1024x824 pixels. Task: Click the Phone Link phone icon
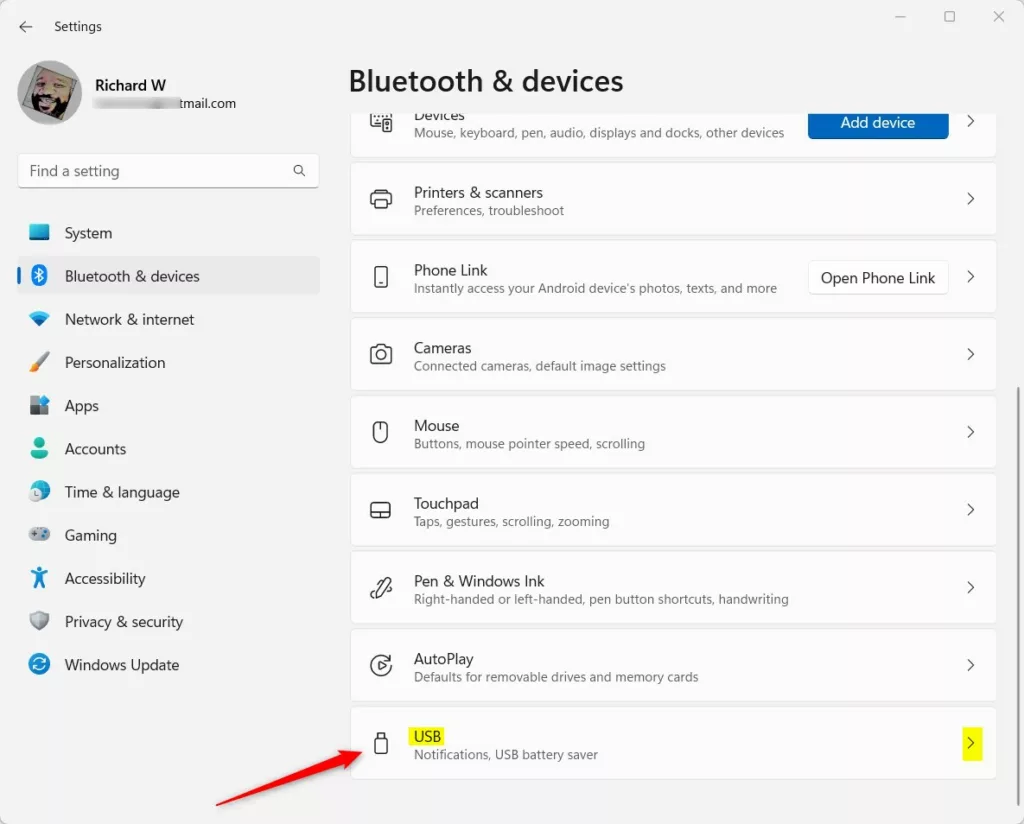coord(381,277)
